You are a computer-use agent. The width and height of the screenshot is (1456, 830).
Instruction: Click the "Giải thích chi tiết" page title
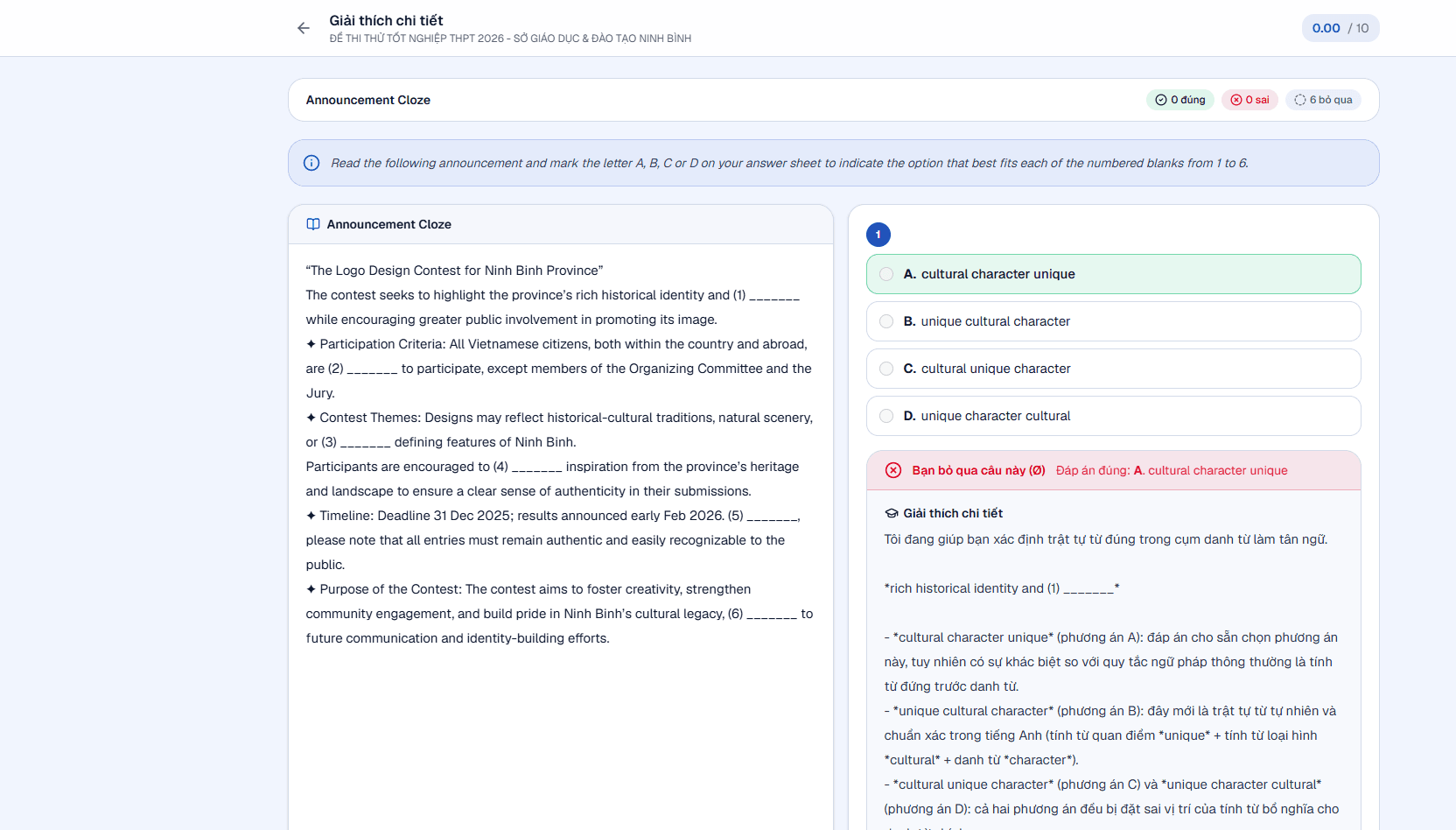(x=386, y=20)
